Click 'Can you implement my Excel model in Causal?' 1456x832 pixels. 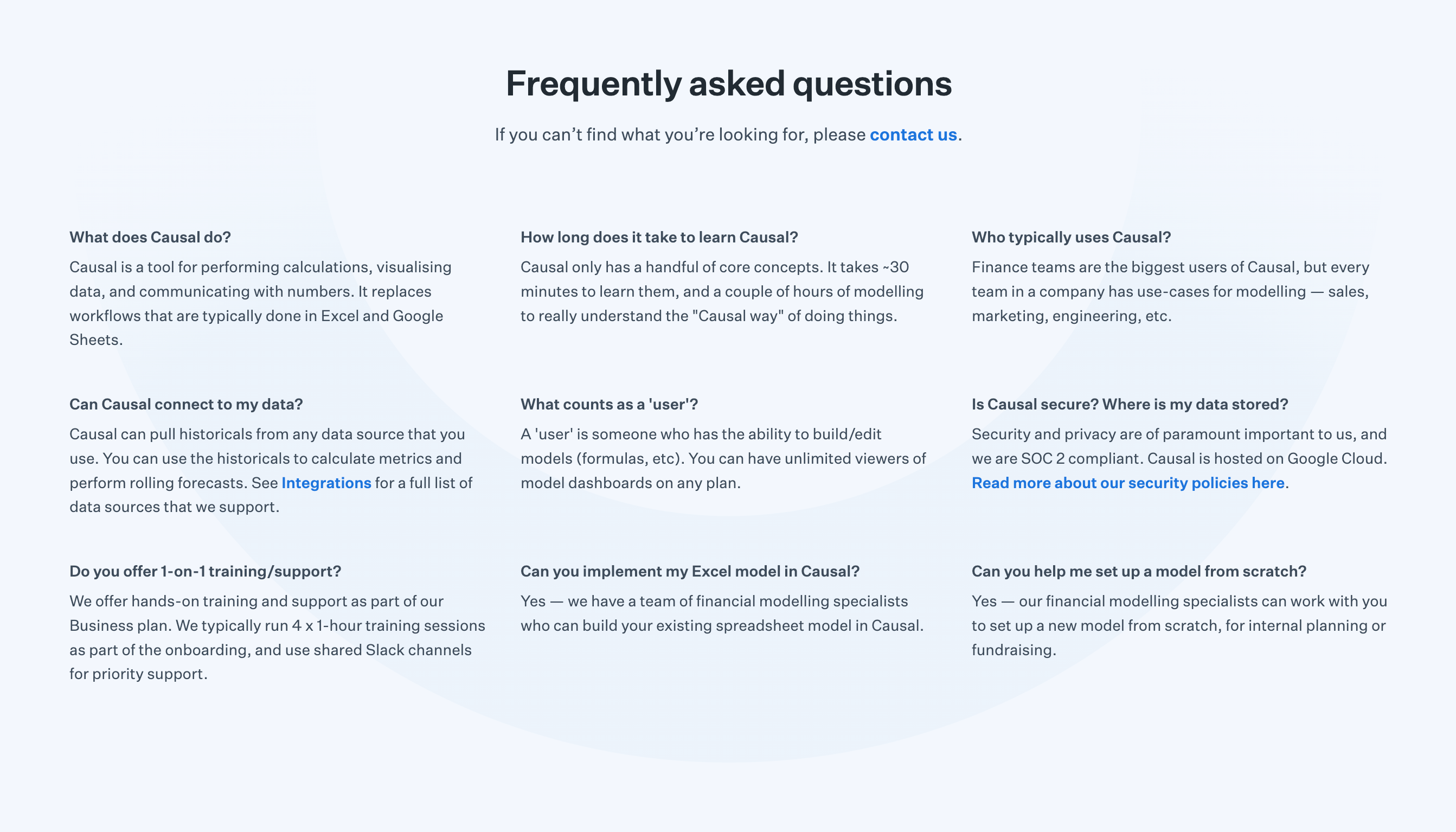pos(689,572)
